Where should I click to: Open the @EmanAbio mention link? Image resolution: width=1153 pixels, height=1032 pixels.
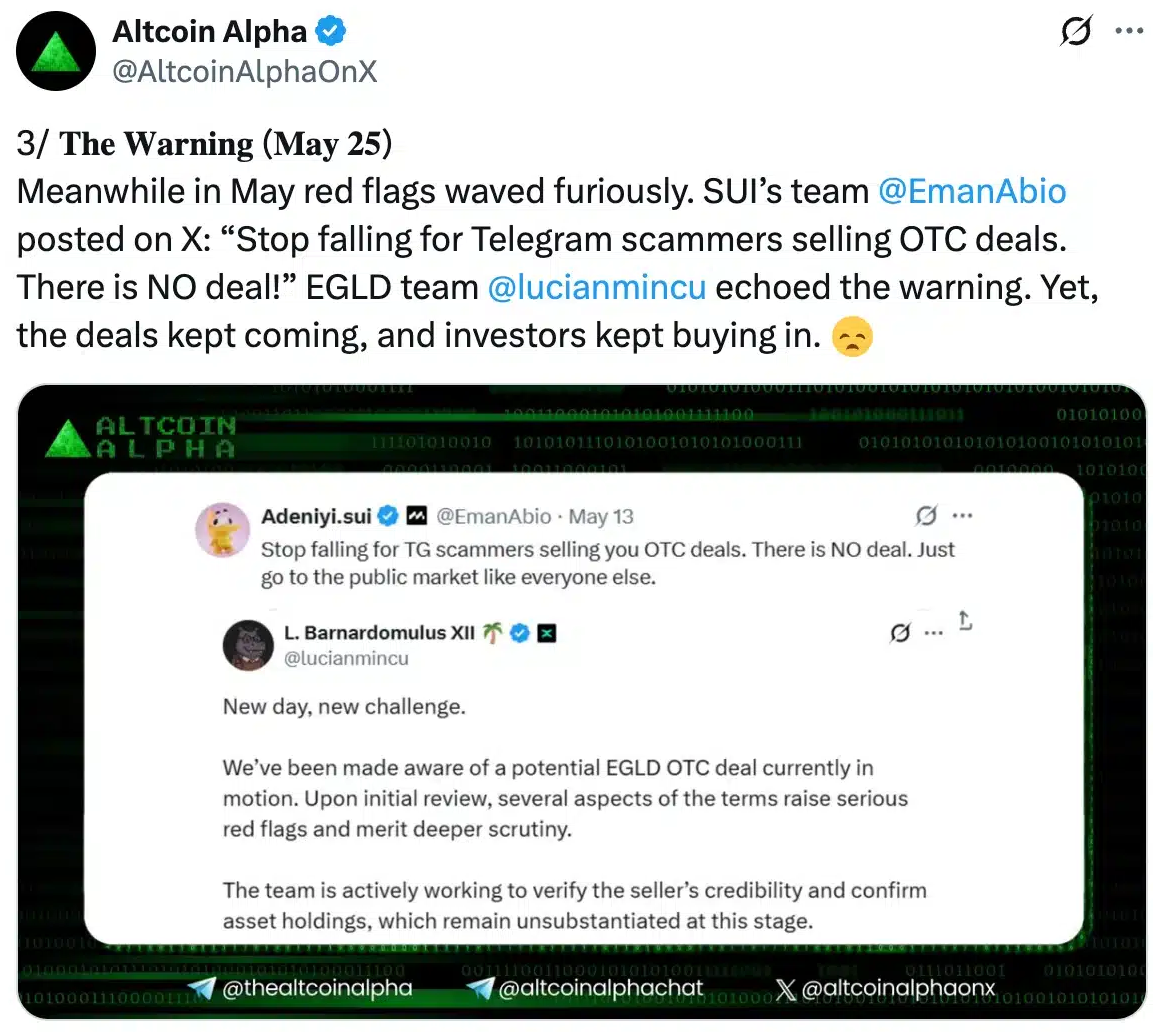tap(972, 191)
